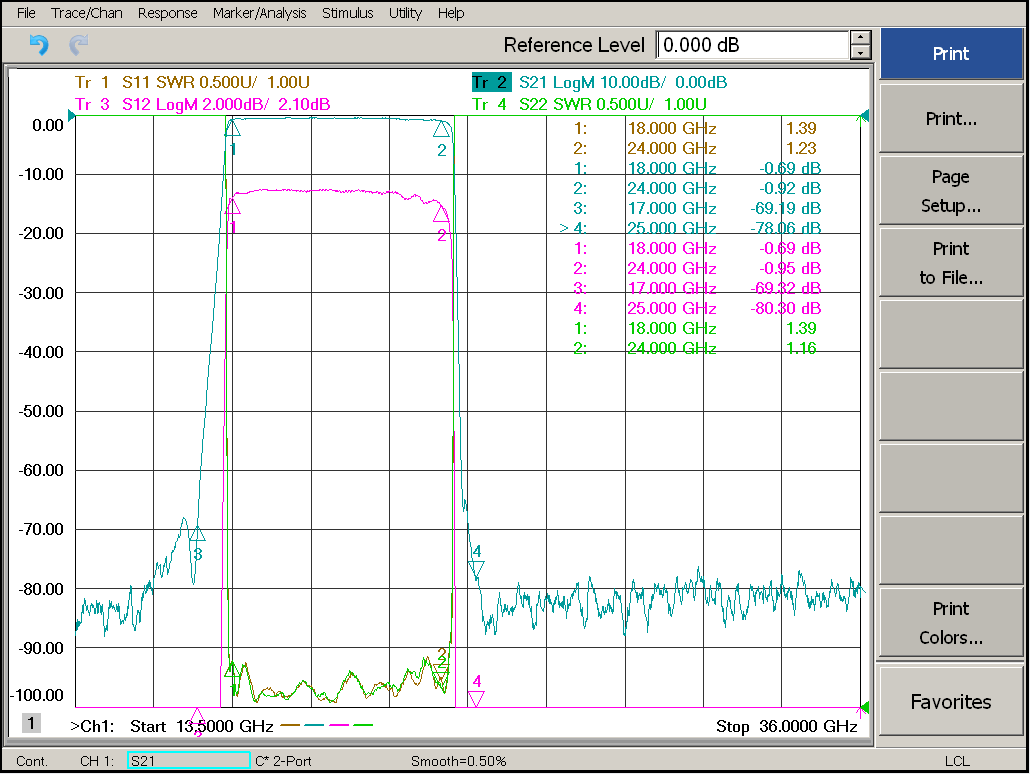Increase Reference Level with up stepper arrow

pos(860,37)
